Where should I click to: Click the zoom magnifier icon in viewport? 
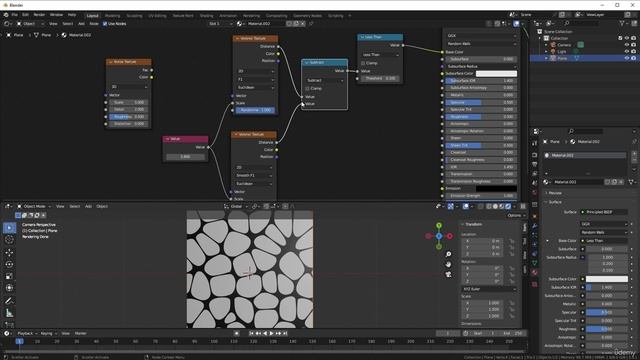click(449, 254)
